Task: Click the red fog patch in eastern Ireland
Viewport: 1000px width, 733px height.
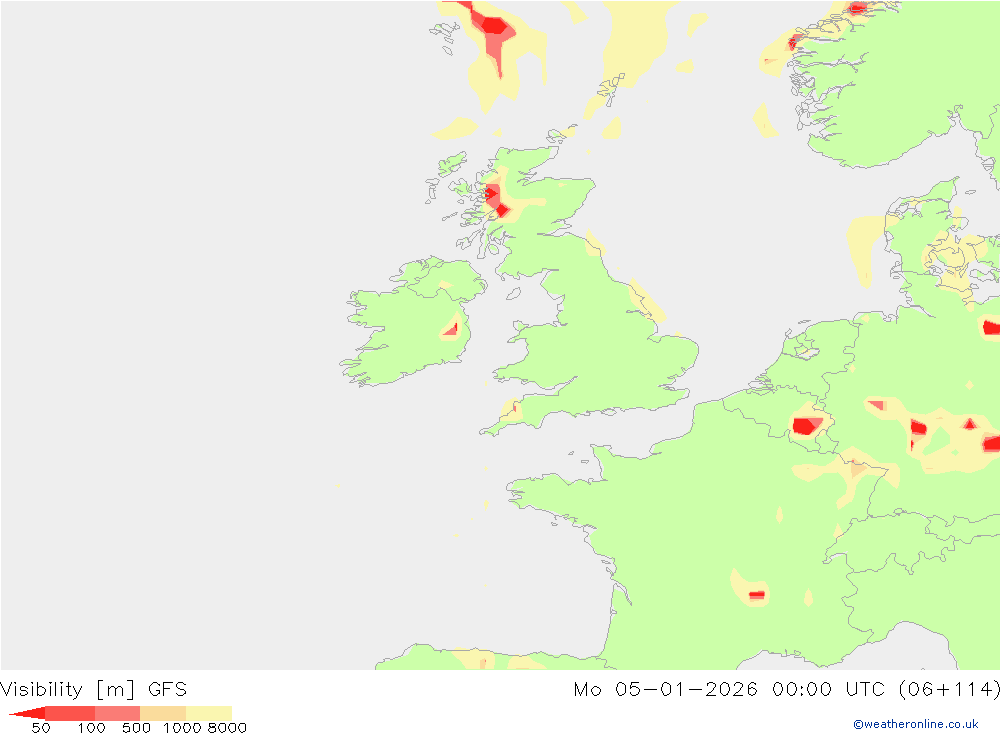Action: coord(452,329)
